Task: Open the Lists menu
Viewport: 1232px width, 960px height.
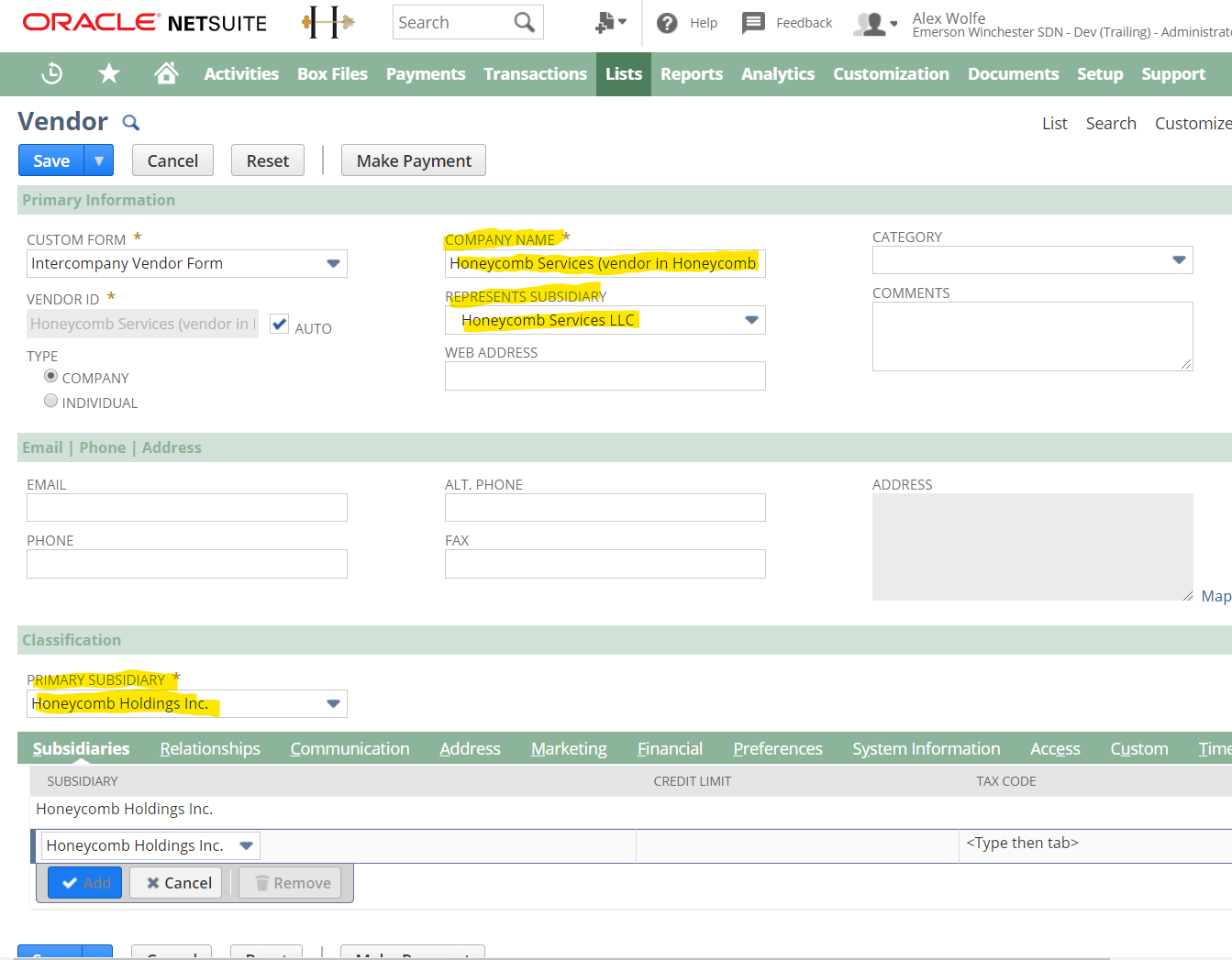Action: coord(624,74)
